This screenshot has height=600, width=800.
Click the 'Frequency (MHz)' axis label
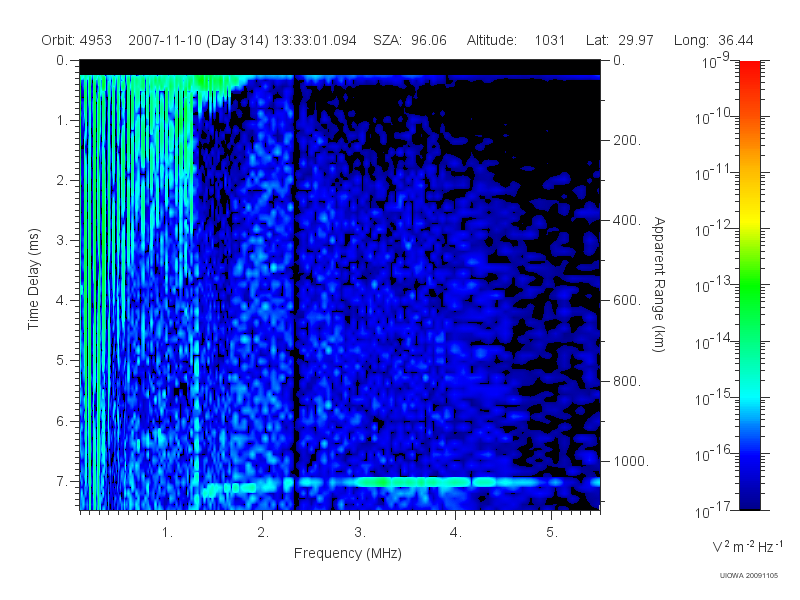[x=347, y=554]
